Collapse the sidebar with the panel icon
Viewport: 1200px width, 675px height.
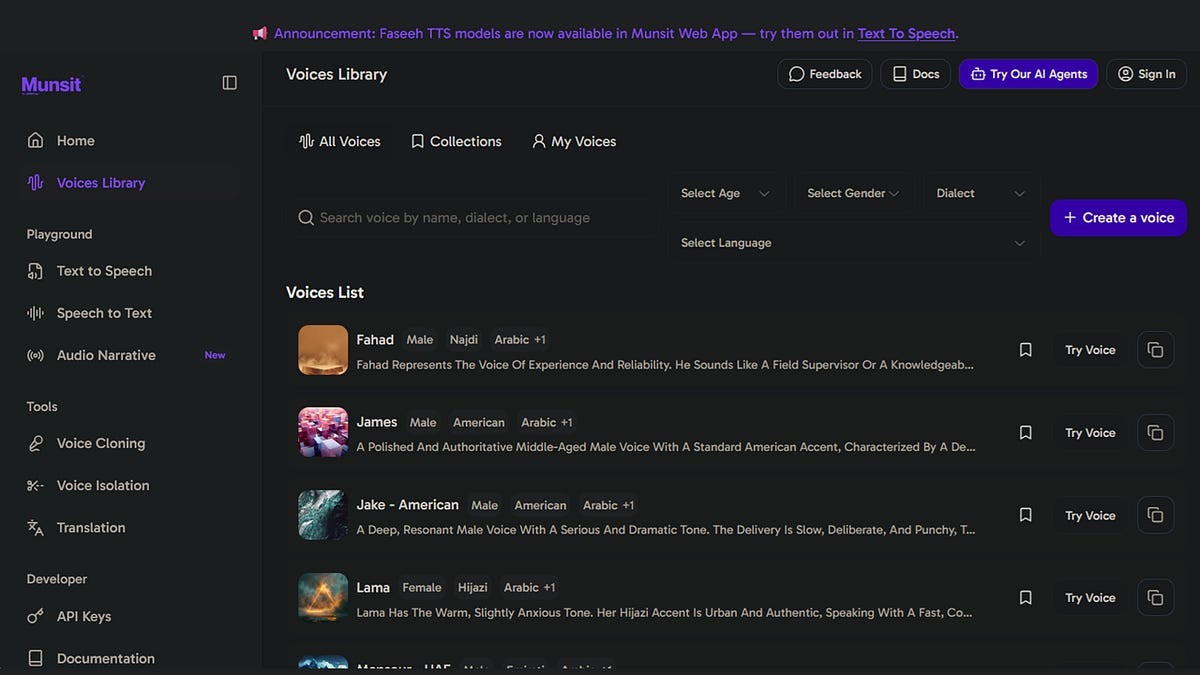point(229,83)
